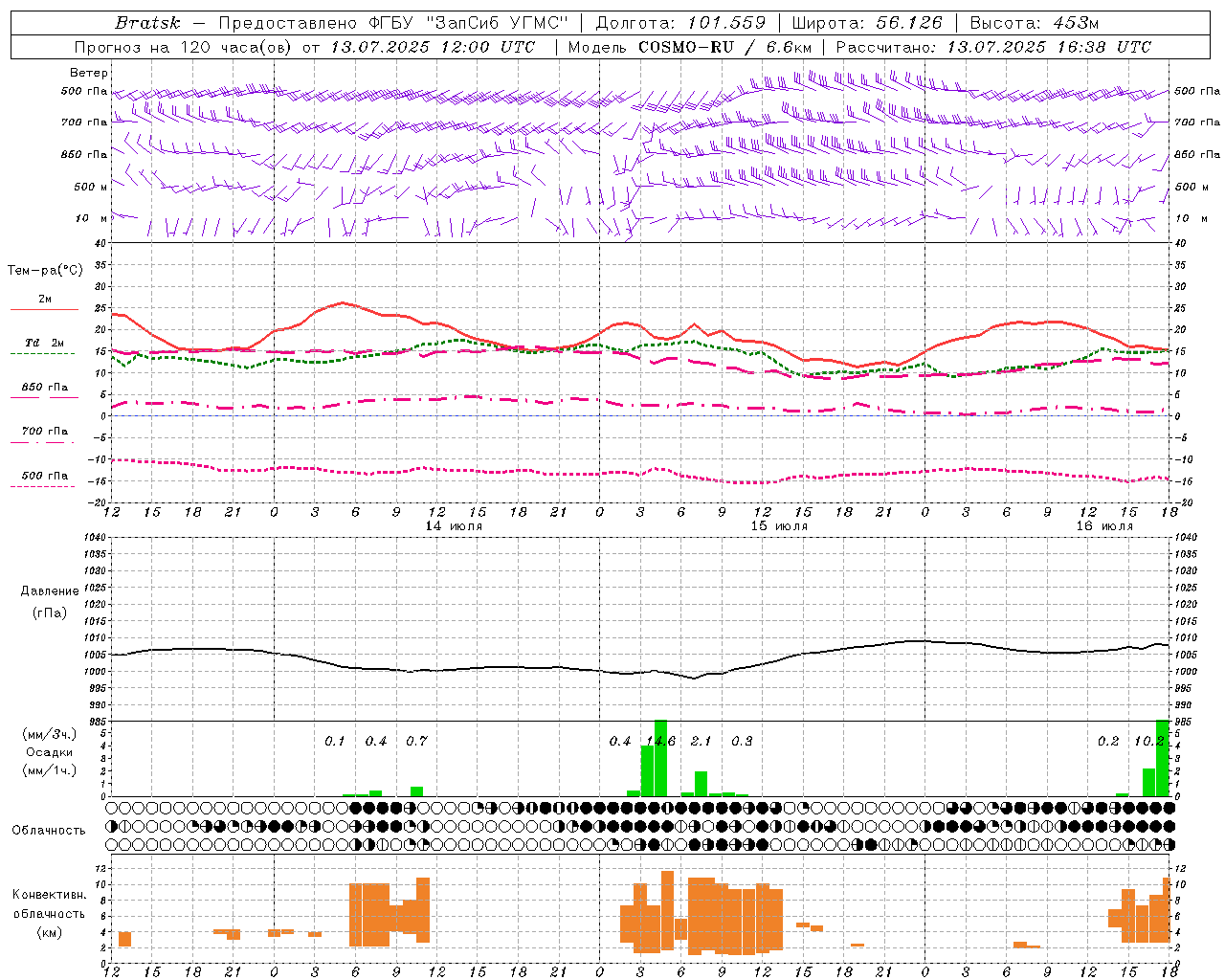The height and width of the screenshot is (980, 1225).
Task: Click the 16 июля date label
Action: (1104, 526)
